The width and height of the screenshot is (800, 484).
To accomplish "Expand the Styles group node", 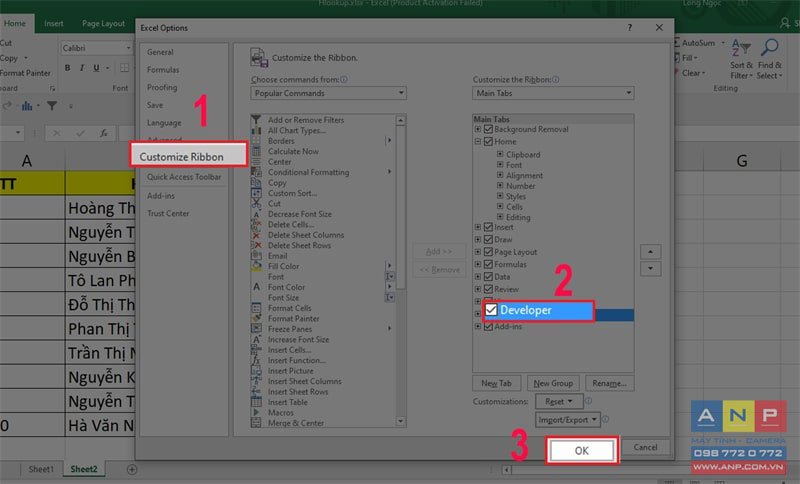I will pyautogui.click(x=500, y=196).
